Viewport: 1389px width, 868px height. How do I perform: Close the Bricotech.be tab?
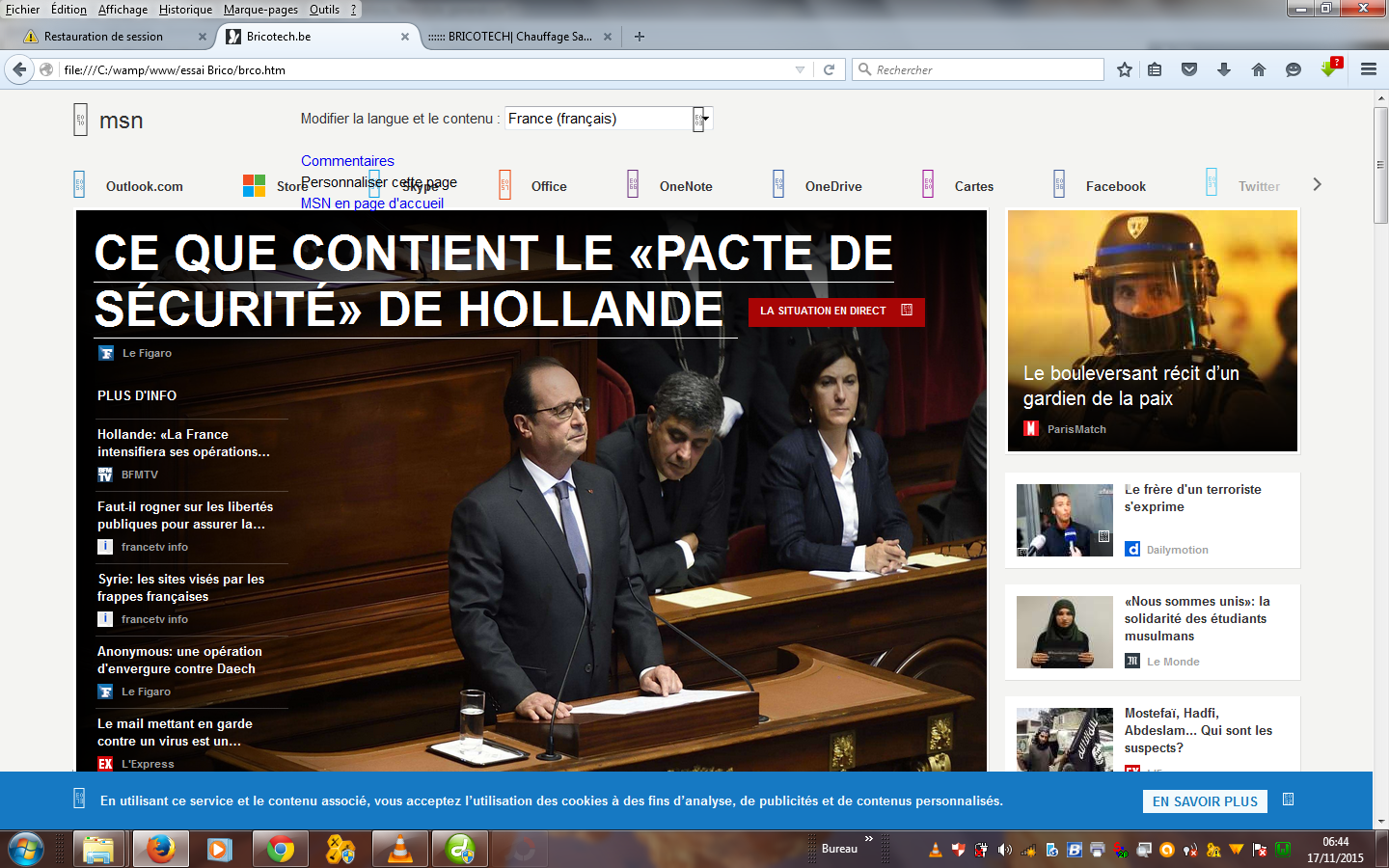point(405,37)
